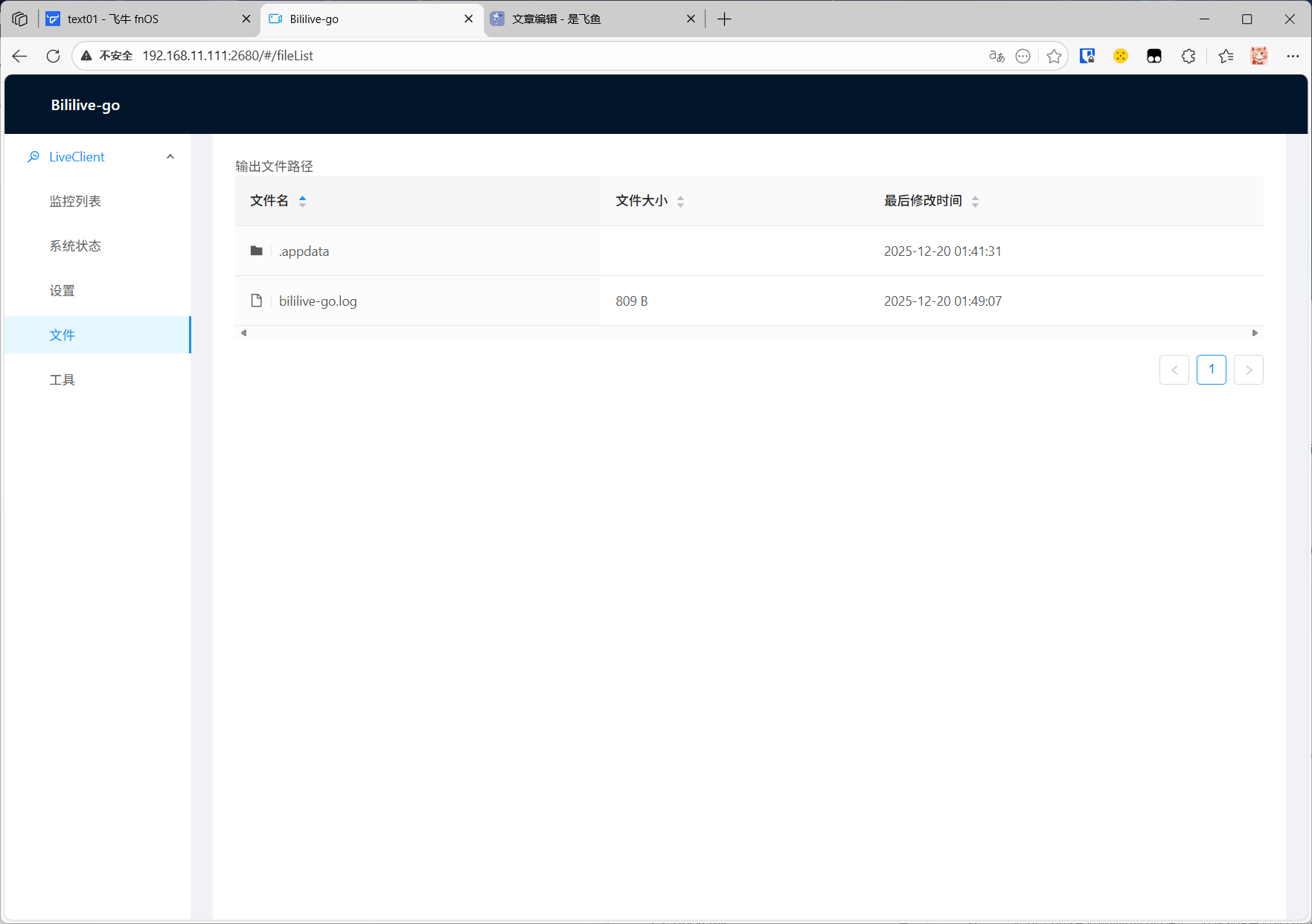This screenshot has height=924, width=1312.
Task: Click the tab actions workspace icon
Action: pos(20,19)
